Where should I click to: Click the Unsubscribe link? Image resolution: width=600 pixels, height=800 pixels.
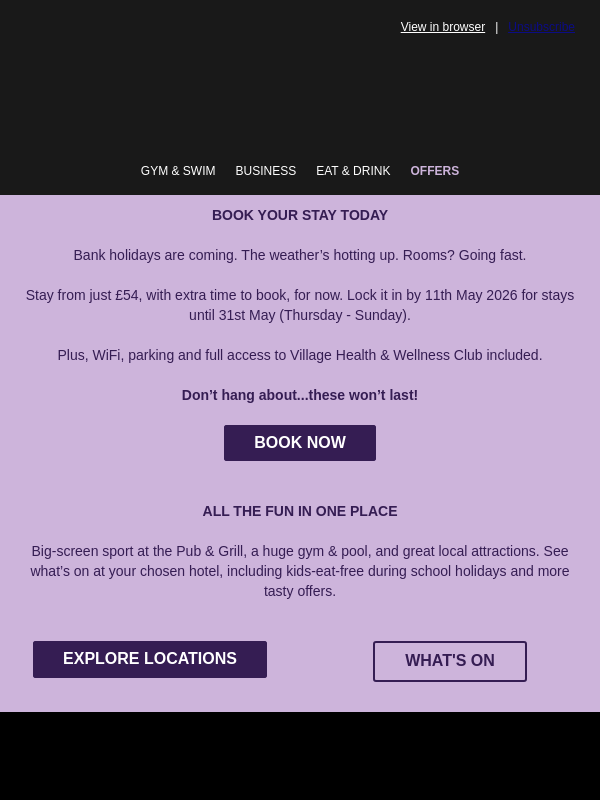541,27
